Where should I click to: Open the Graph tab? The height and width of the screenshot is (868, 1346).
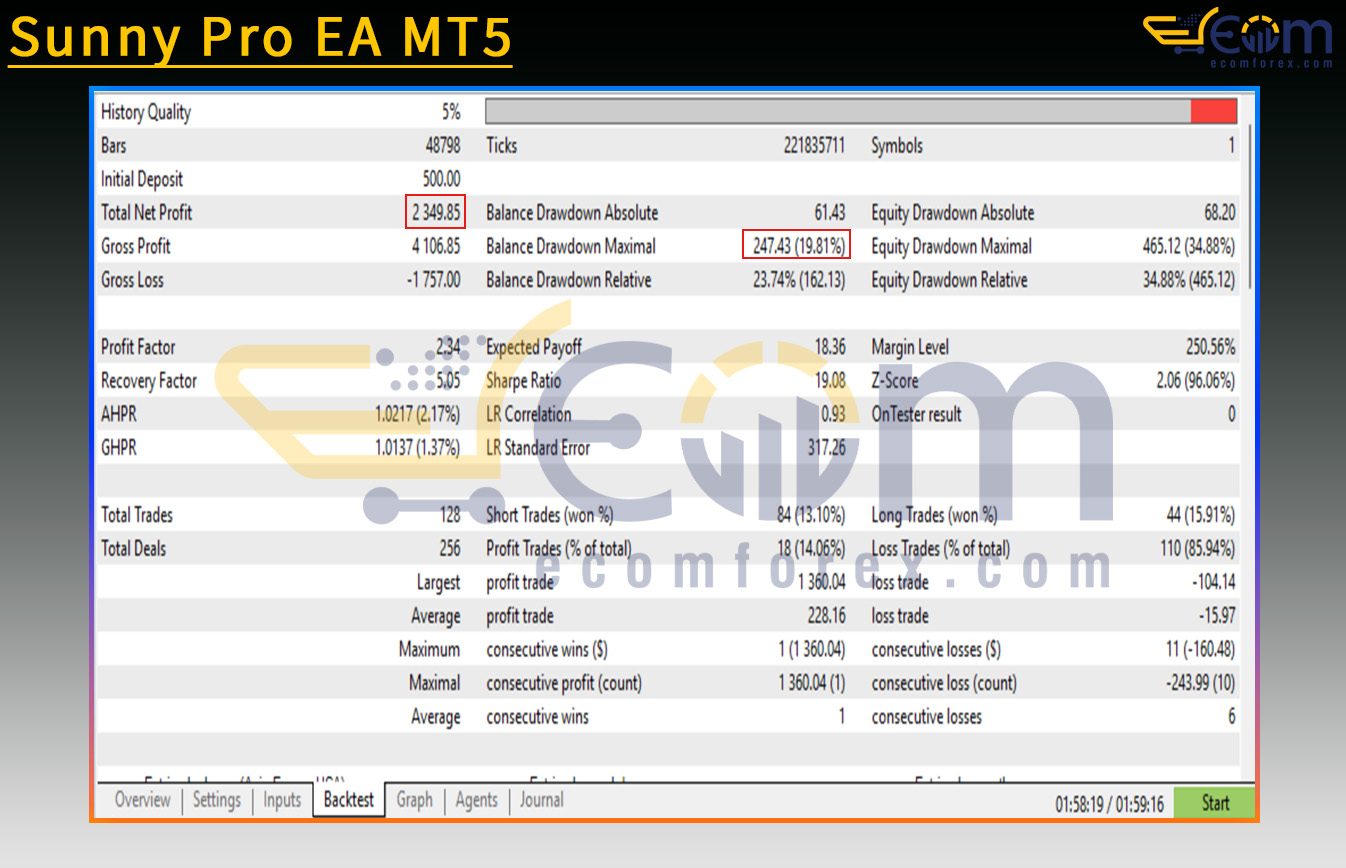414,800
